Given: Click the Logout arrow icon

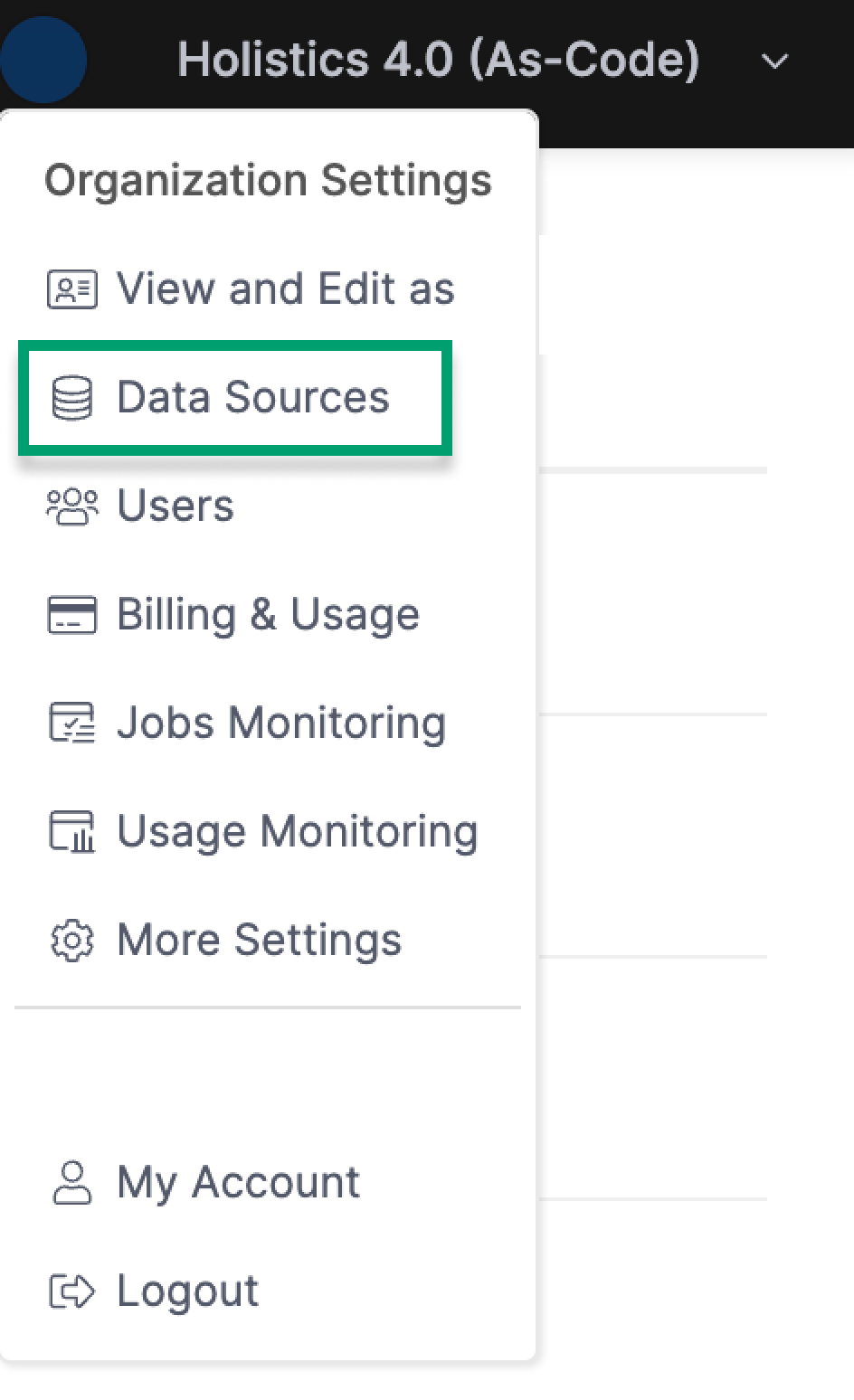Looking at the screenshot, I should [x=71, y=1291].
